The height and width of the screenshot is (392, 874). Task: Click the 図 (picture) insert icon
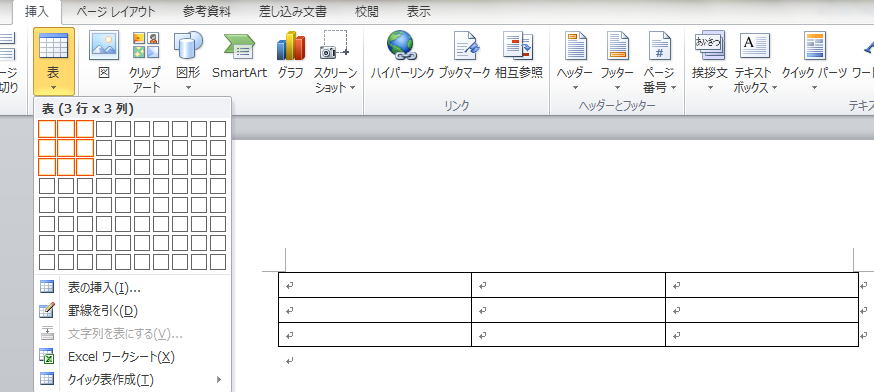(x=104, y=56)
